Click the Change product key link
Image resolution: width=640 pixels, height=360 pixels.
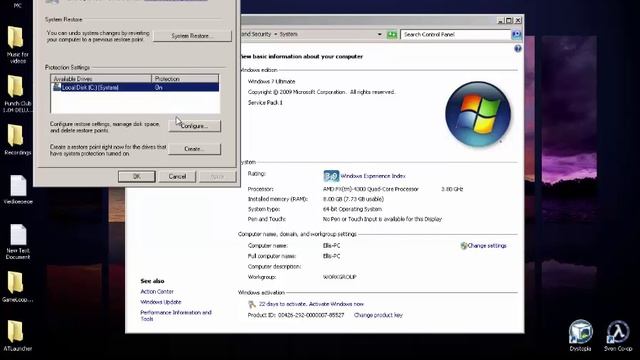pyautogui.click(x=378, y=315)
